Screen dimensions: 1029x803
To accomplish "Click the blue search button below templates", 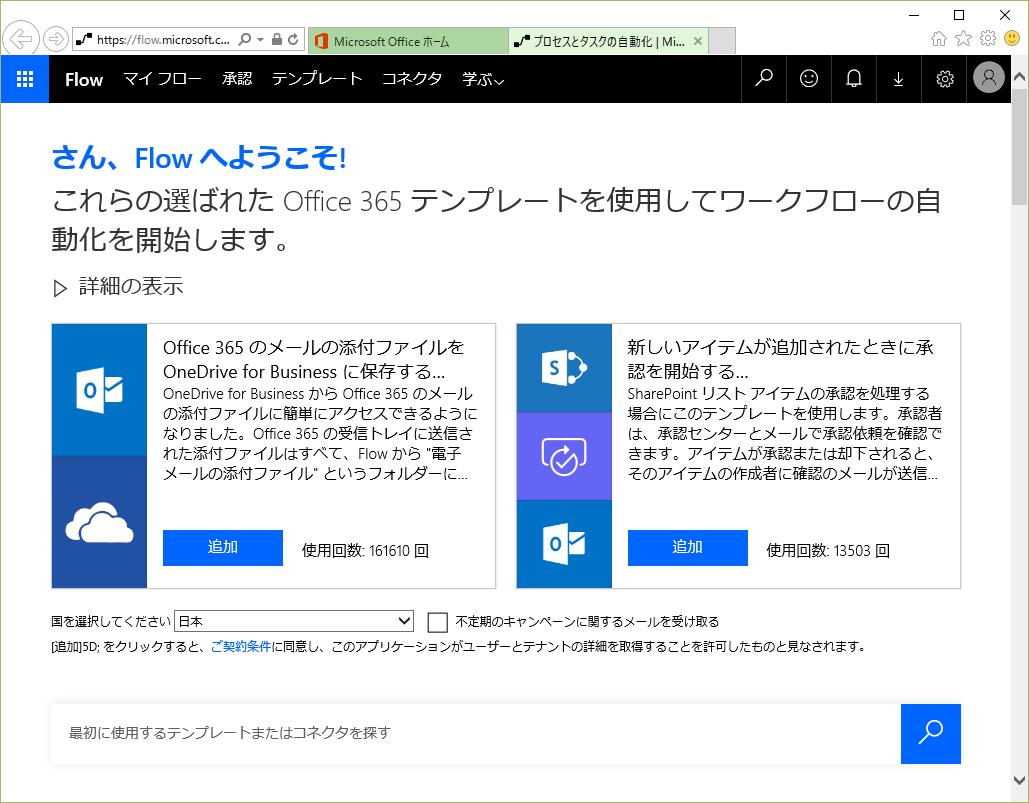I will click(931, 733).
